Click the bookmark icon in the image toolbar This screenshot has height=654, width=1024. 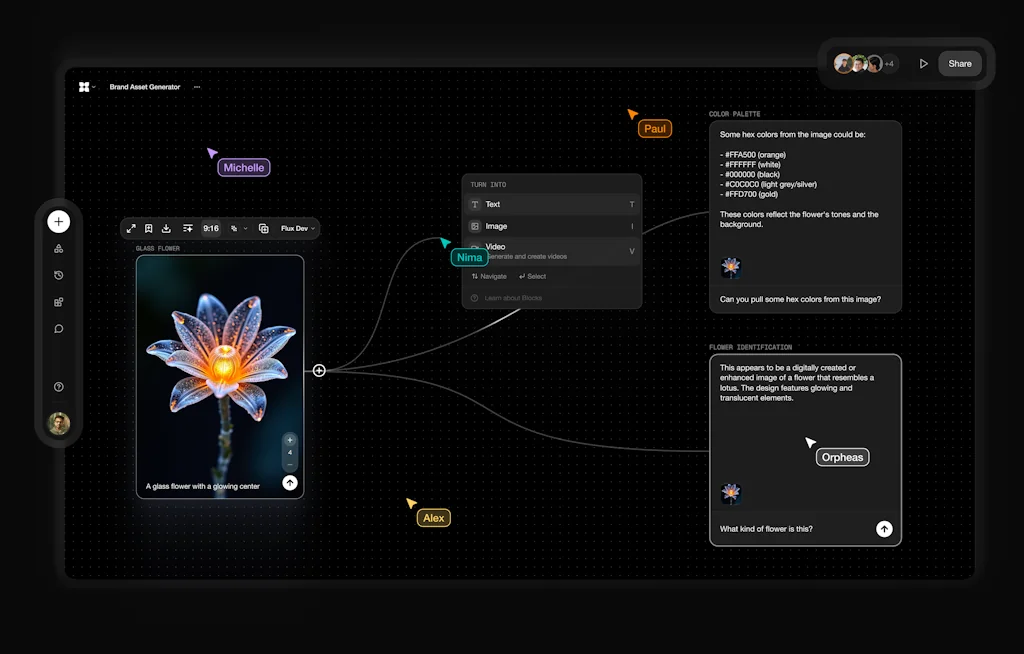click(149, 228)
